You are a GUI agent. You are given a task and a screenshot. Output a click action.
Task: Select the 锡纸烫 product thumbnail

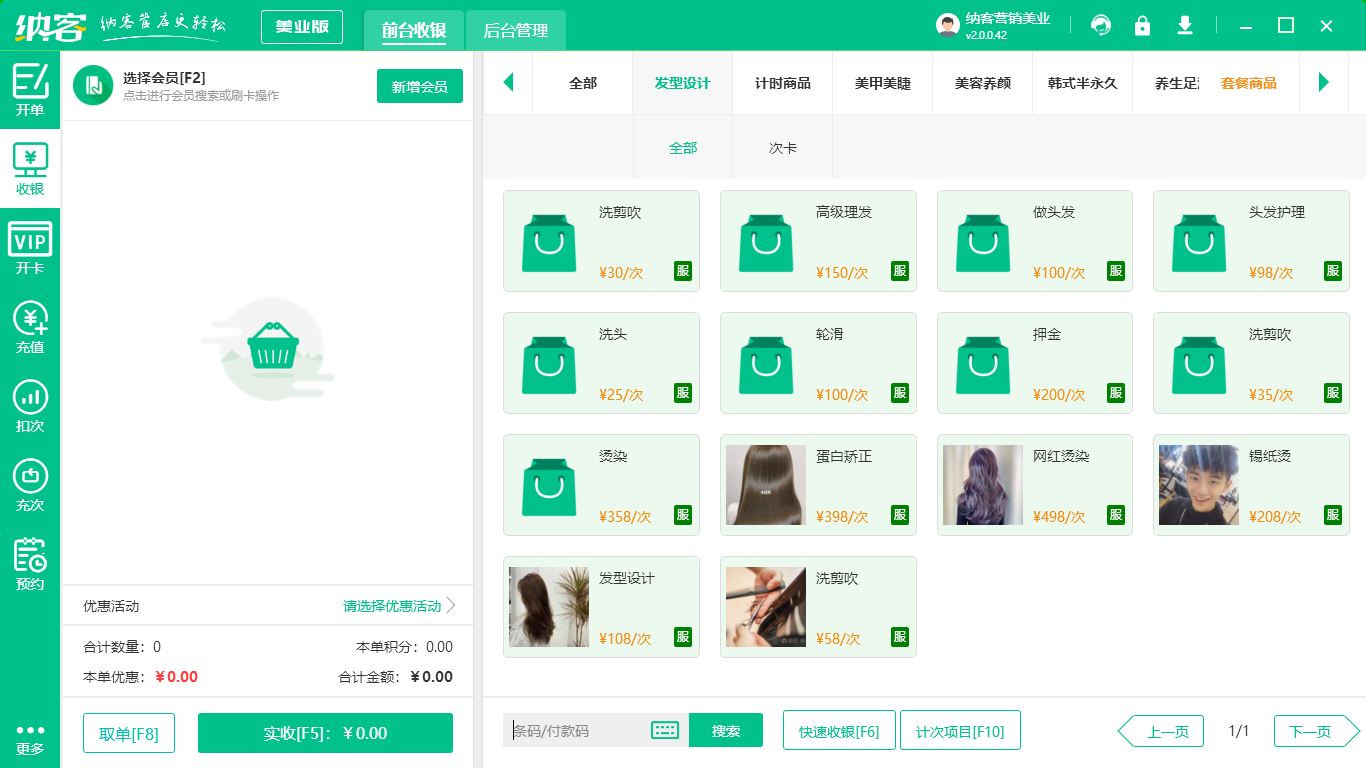1197,485
